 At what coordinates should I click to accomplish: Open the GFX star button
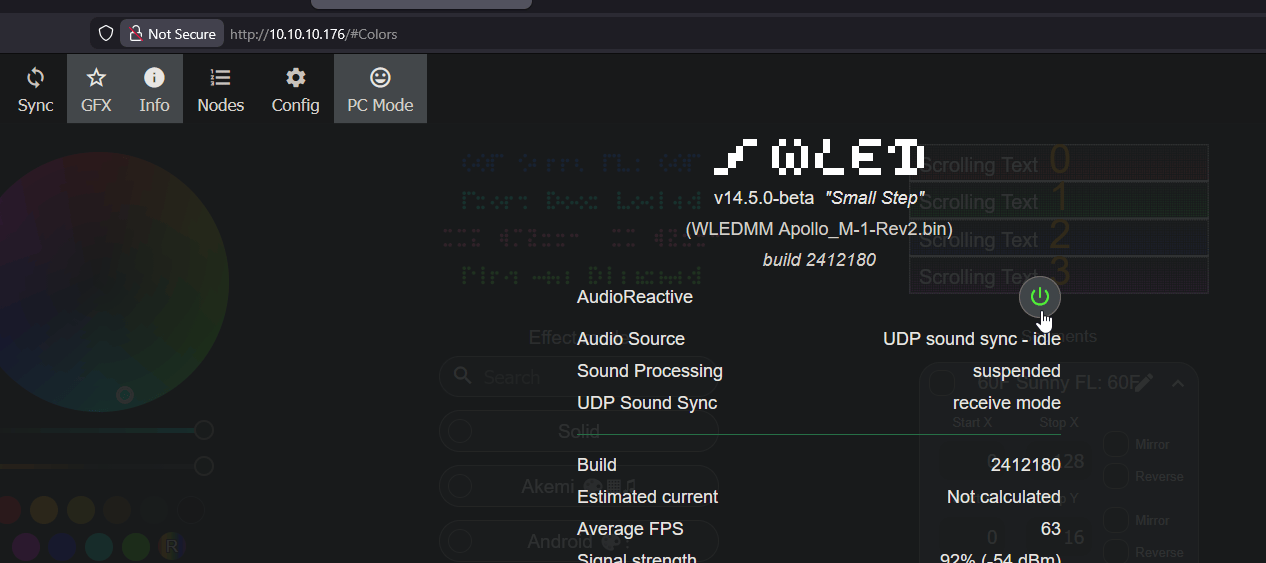[x=96, y=89]
